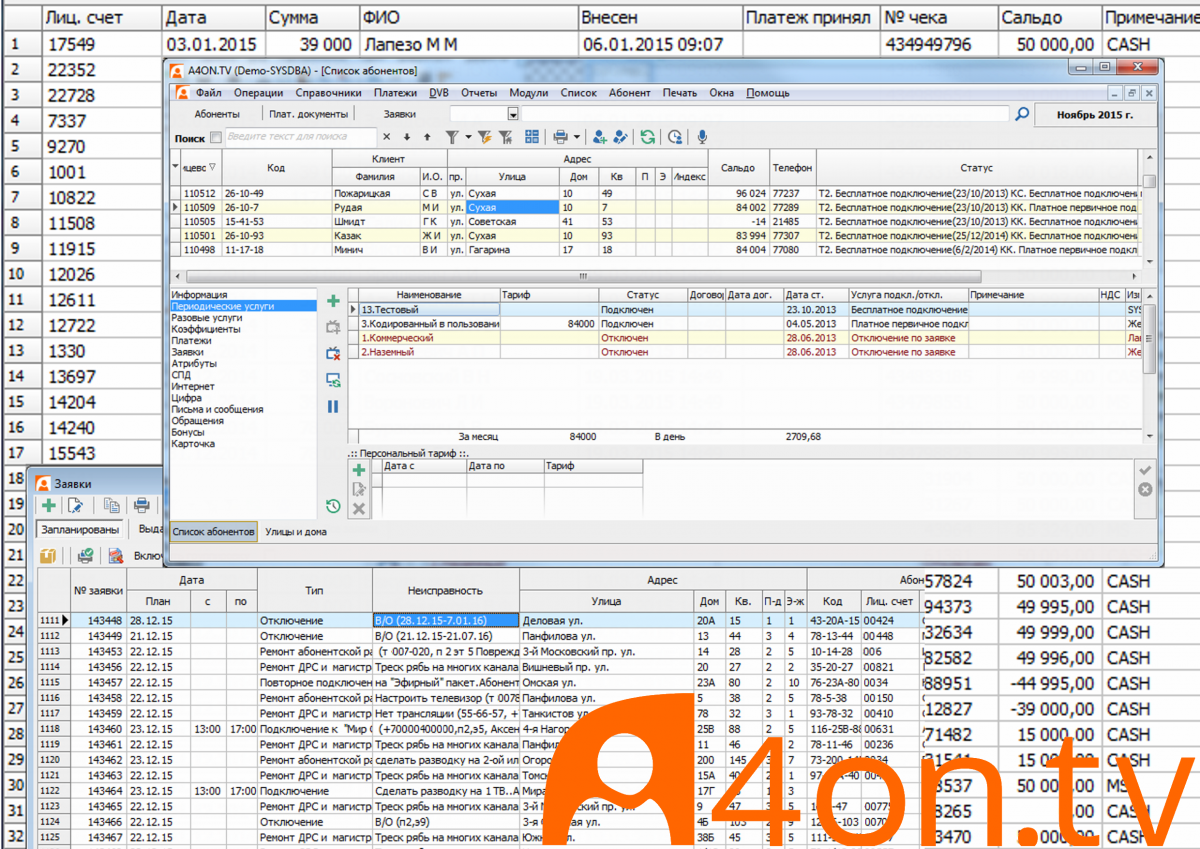The image size is (1200, 849).
Task: Click spreadsheet cell with account 22352
Action: coord(100,70)
